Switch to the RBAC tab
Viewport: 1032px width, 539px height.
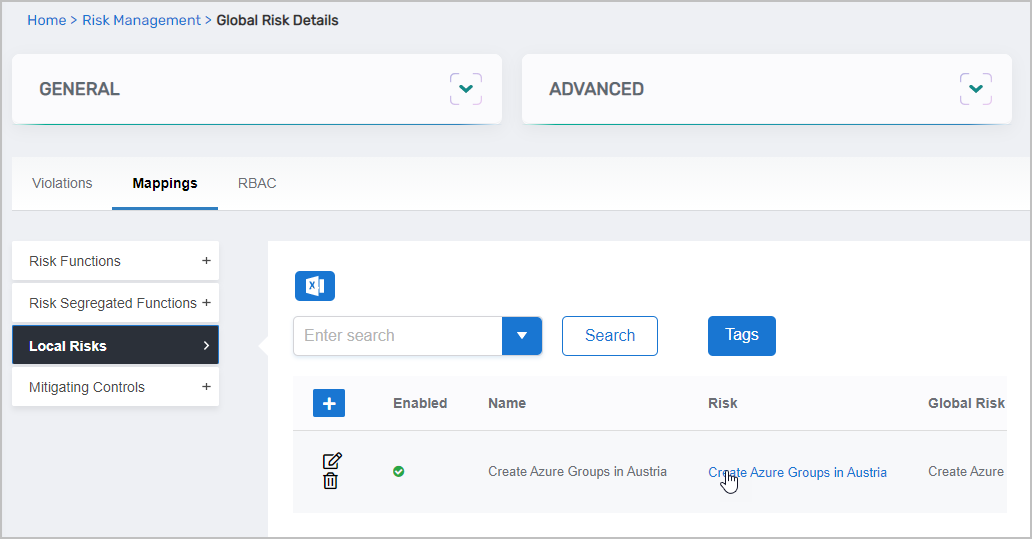[257, 183]
